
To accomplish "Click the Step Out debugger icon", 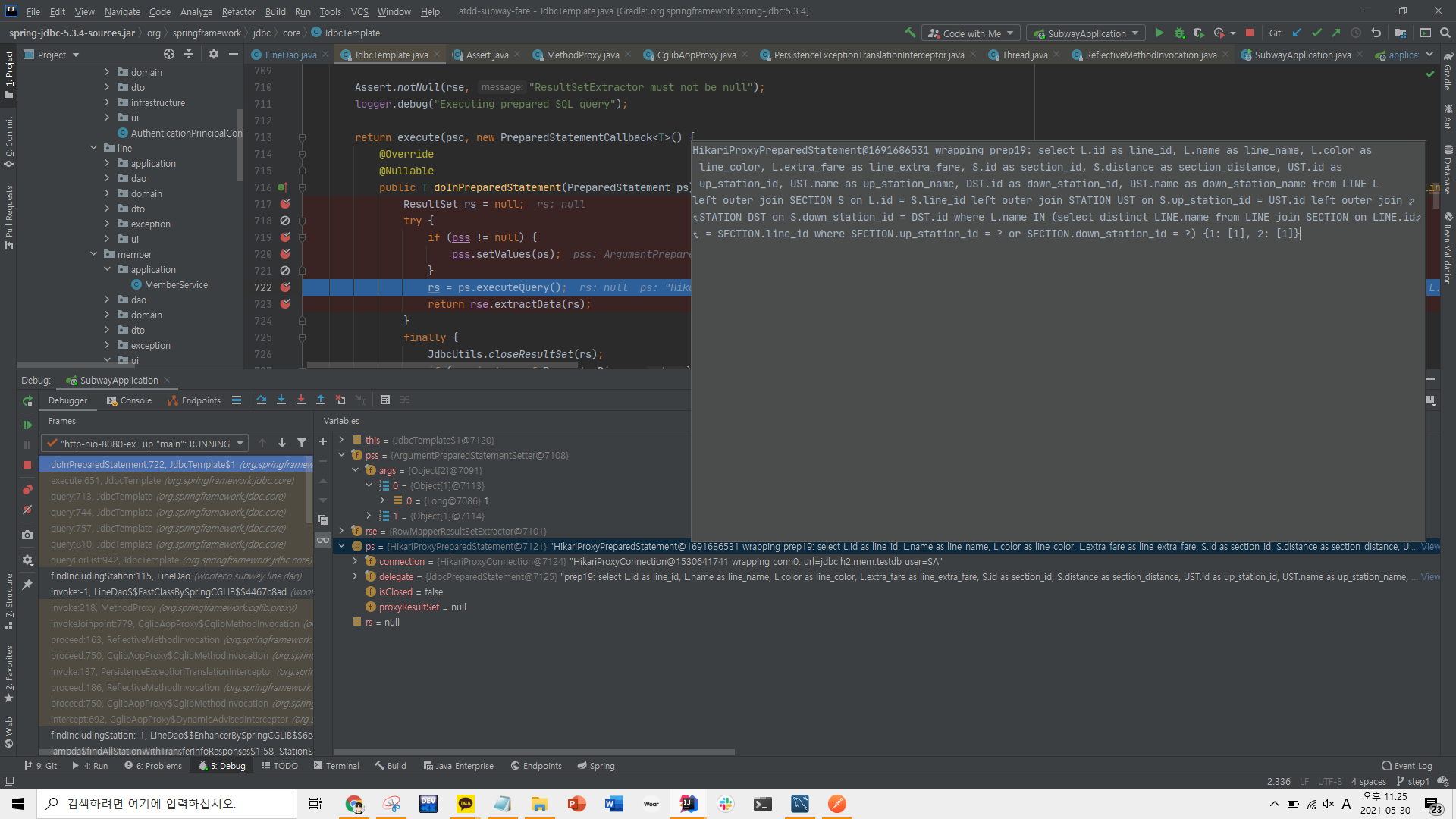I will click(x=321, y=400).
